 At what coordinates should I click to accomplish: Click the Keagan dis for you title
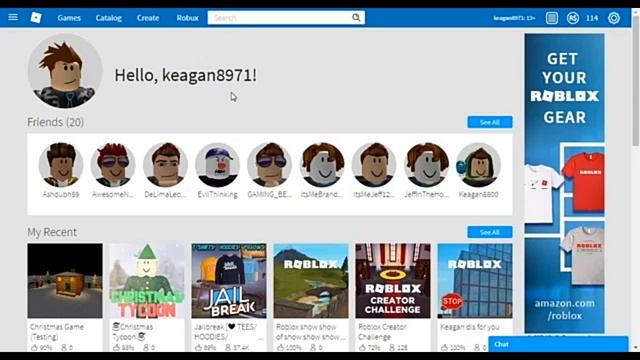(x=470, y=327)
